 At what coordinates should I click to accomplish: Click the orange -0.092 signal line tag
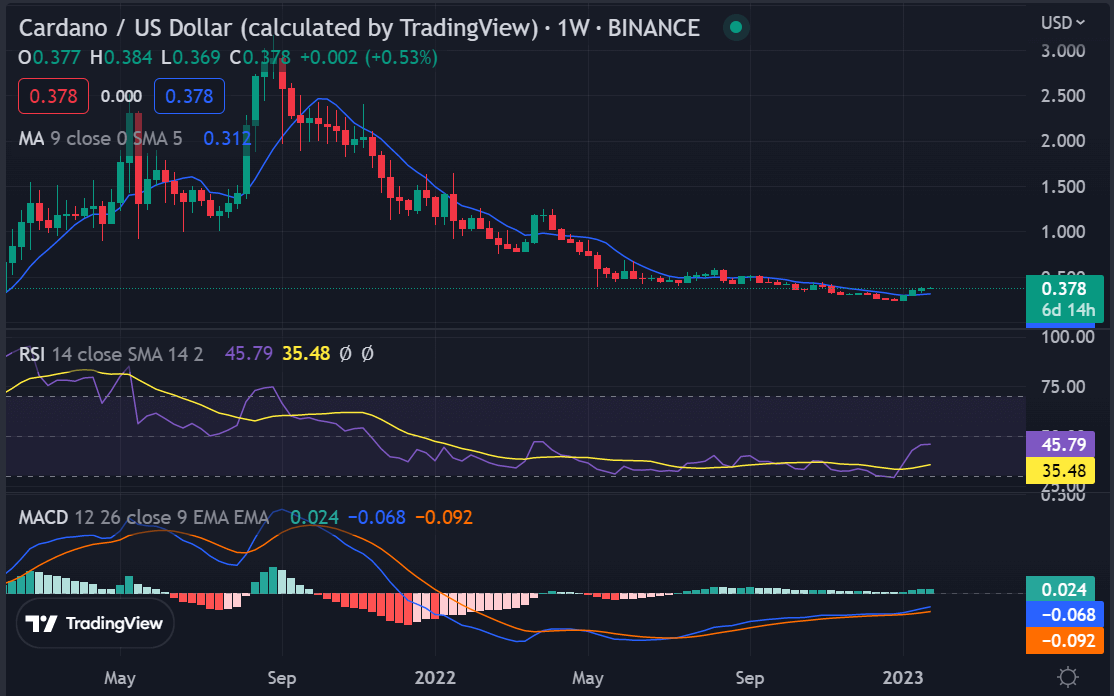click(1065, 641)
